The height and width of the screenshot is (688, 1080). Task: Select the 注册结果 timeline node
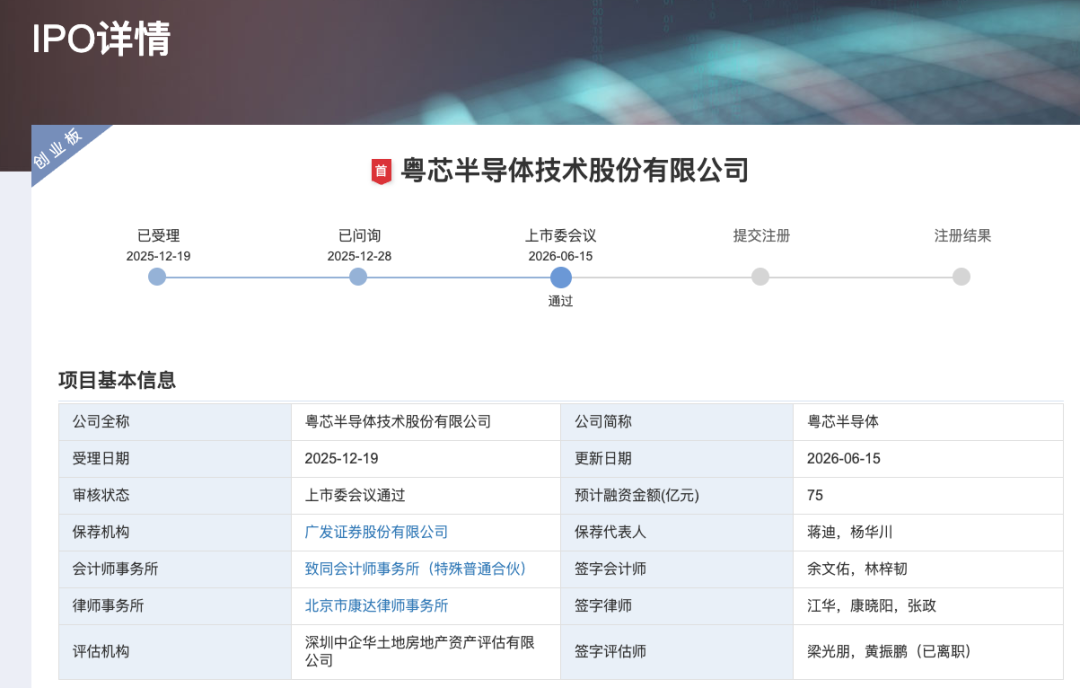(962, 277)
